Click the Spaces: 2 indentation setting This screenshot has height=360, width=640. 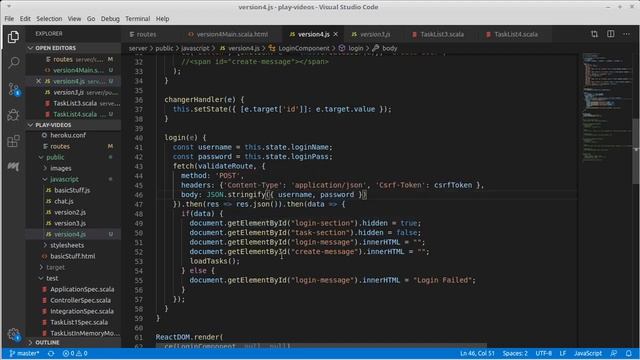click(515, 353)
